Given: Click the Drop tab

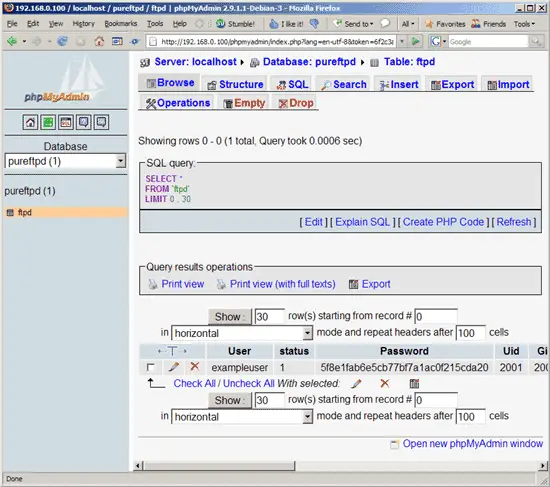Looking at the screenshot, I should coord(296,103).
